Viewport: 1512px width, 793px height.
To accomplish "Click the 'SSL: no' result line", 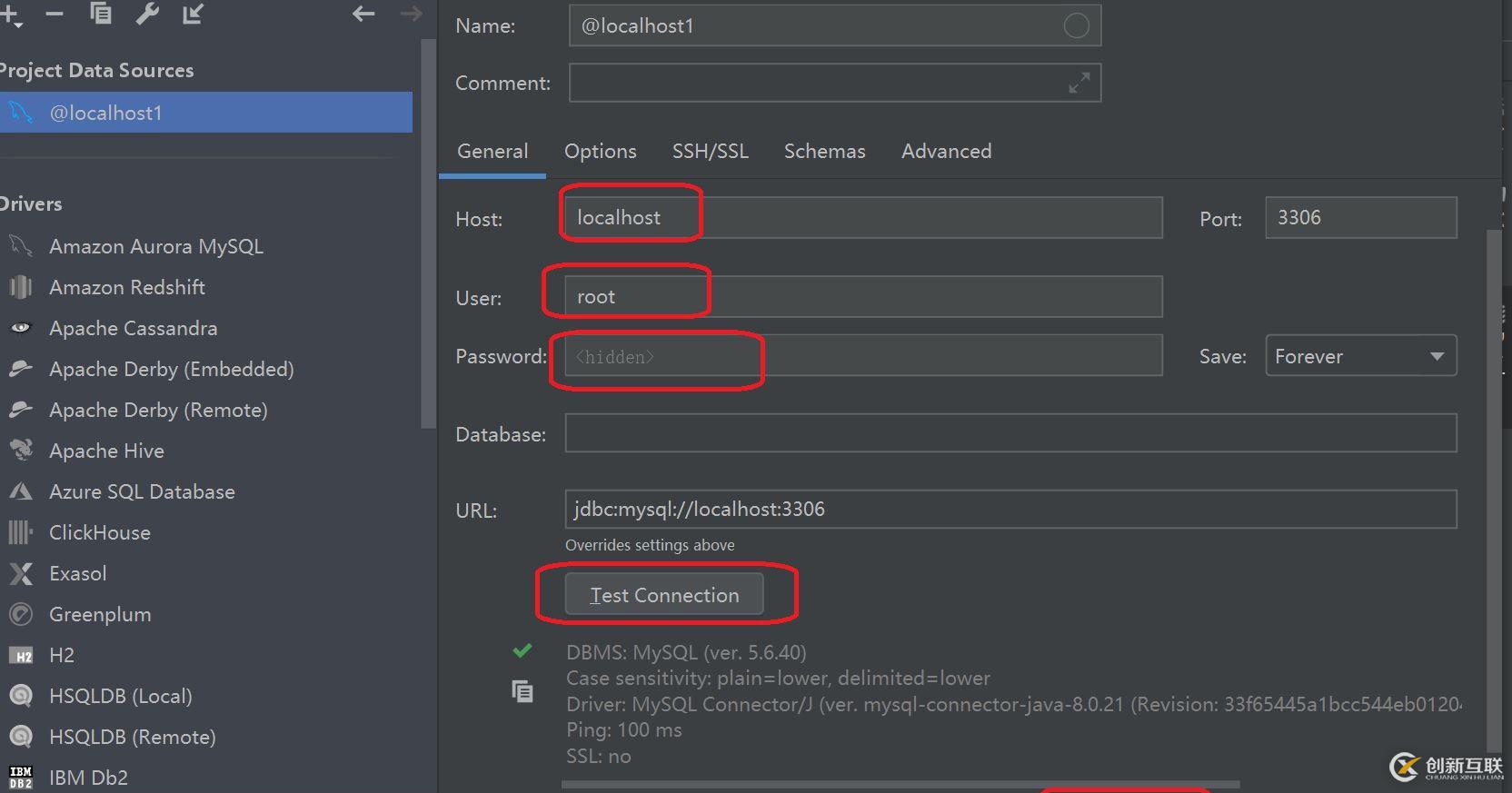I will [x=598, y=756].
